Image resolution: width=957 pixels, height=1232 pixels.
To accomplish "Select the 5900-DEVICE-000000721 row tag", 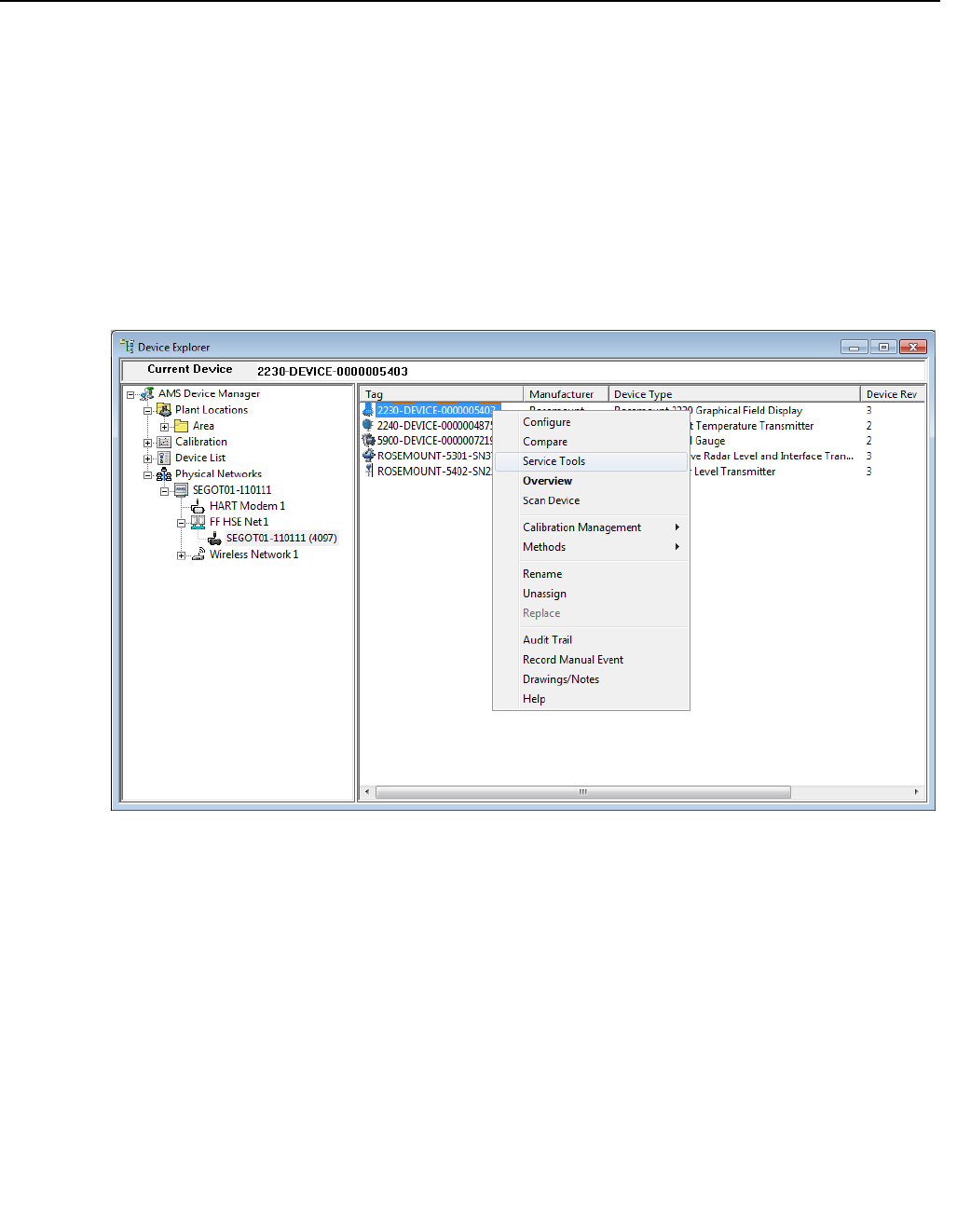I will [435, 441].
